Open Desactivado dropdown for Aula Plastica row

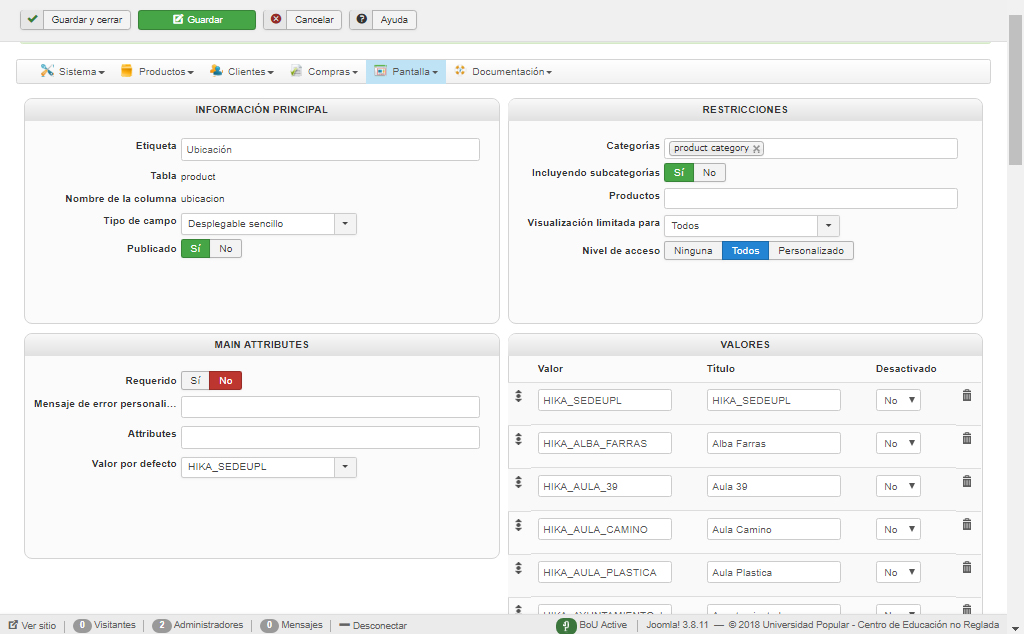[x=898, y=573]
